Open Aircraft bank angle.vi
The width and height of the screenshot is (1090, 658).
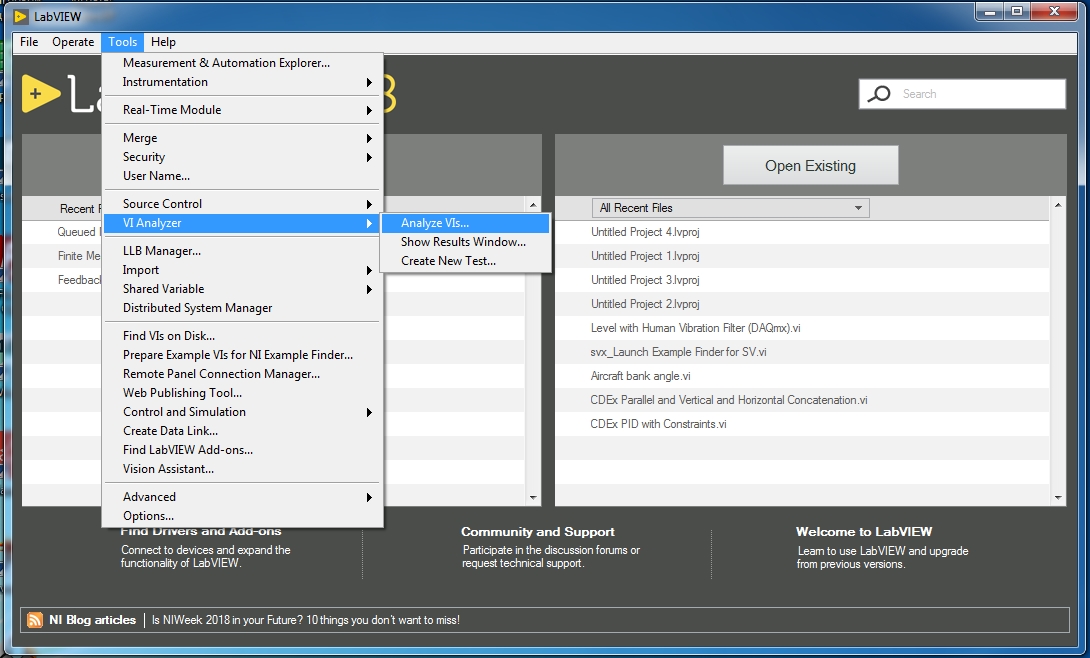640,376
